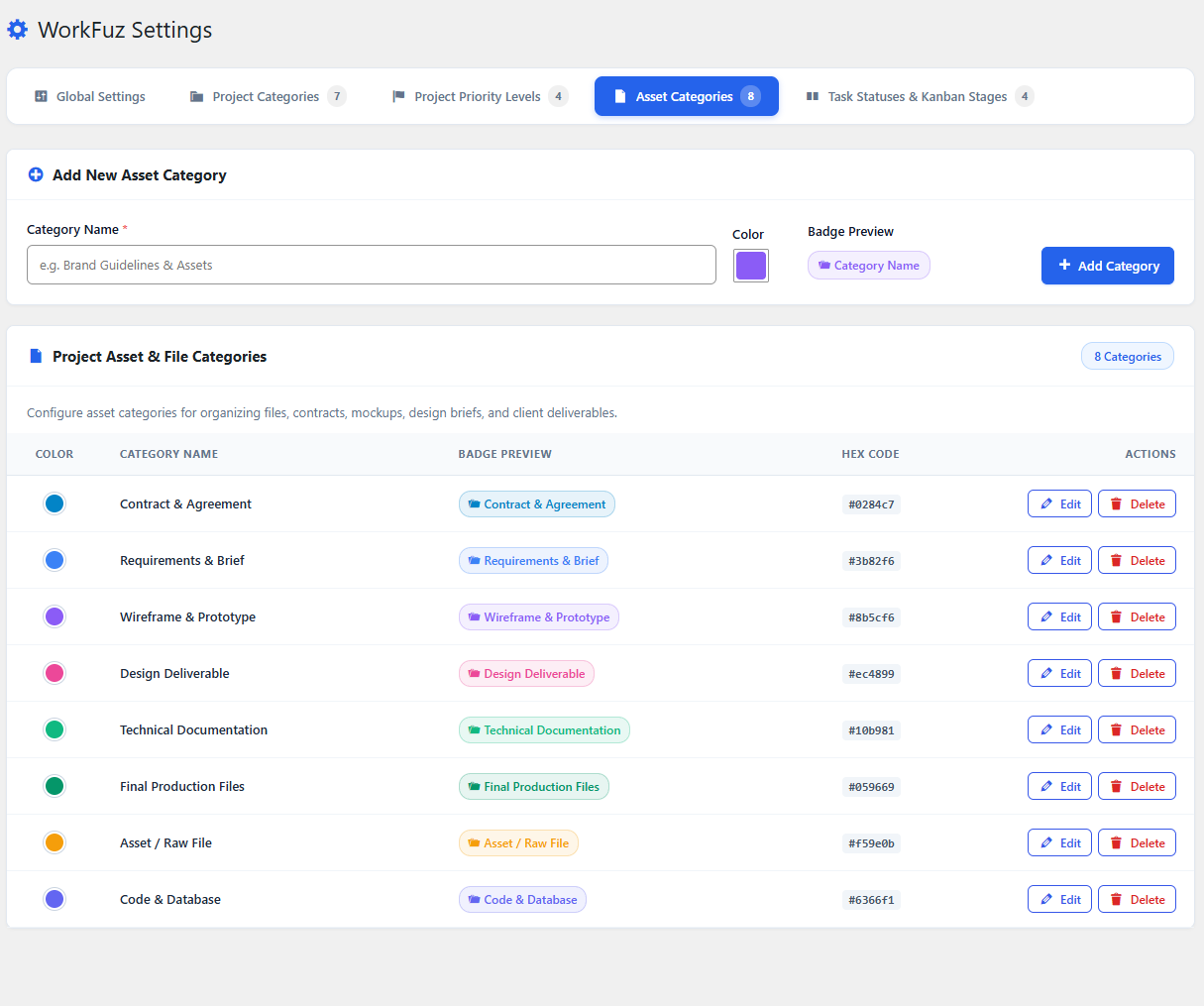Edit the Design Deliverable category
The height and width of the screenshot is (1006, 1204).
coord(1060,673)
